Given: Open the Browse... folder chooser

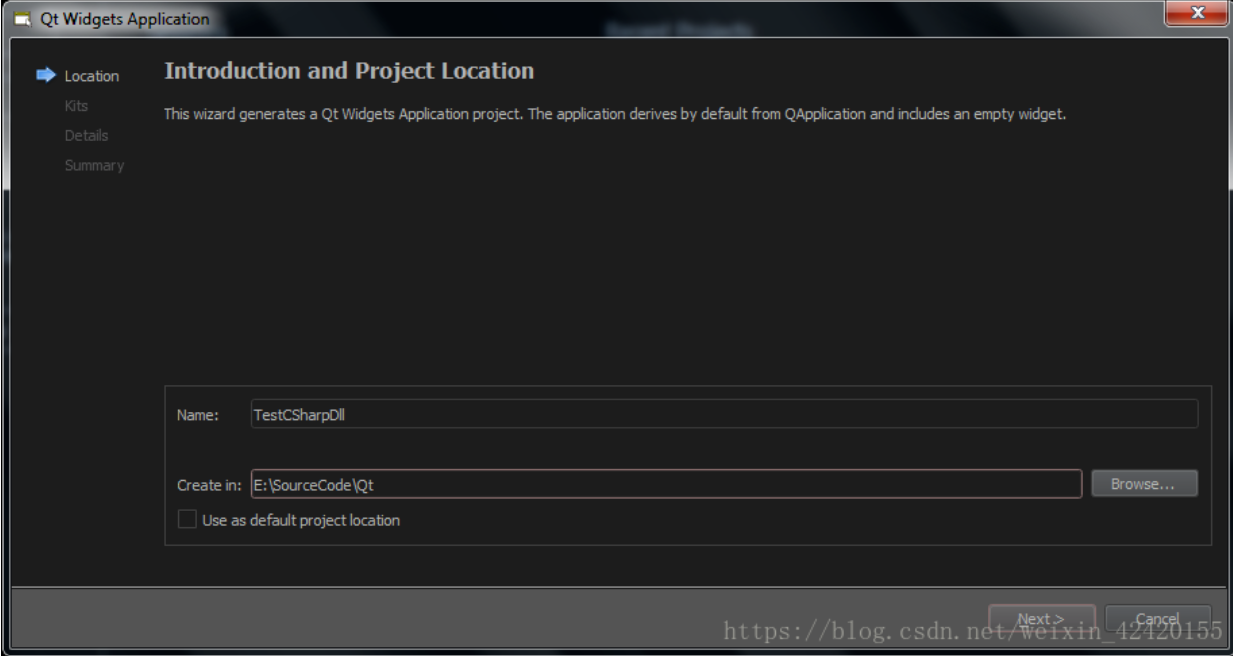Looking at the screenshot, I should tap(1144, 484).
